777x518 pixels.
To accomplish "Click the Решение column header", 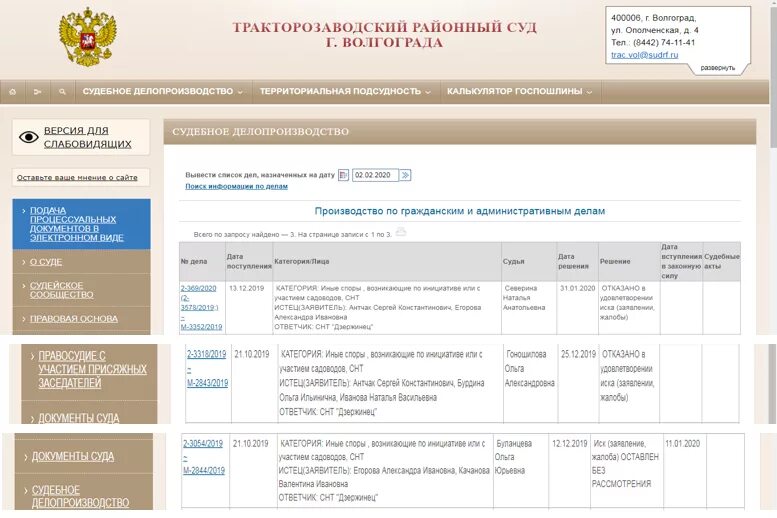I will click(x=629, y=262).
